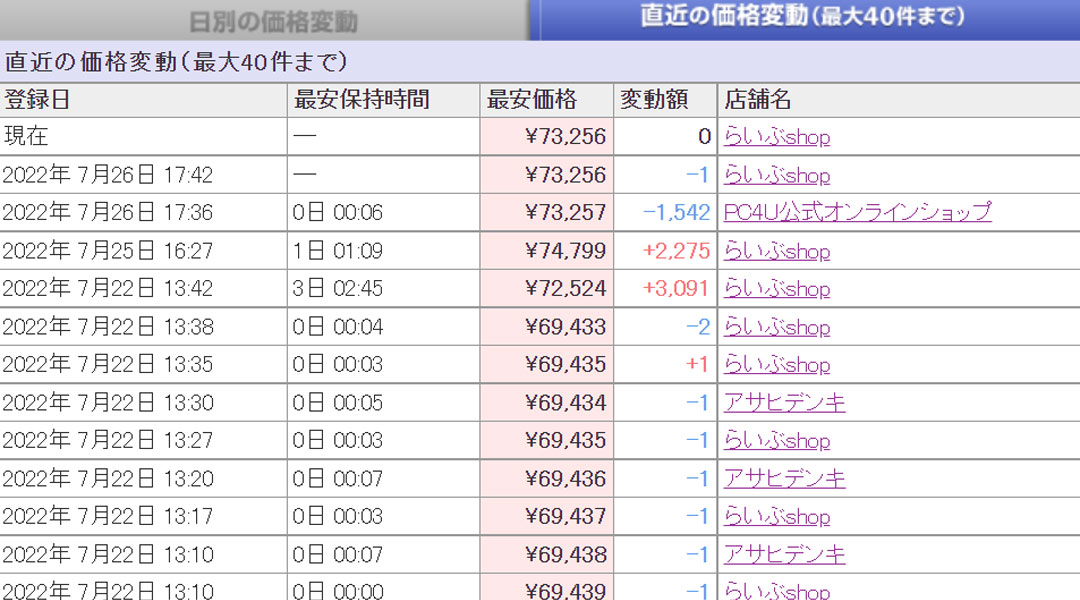1080x600 pixels.
Task: Open らいぶshop link in the 現在 row
Action: (x=776, y=137)
